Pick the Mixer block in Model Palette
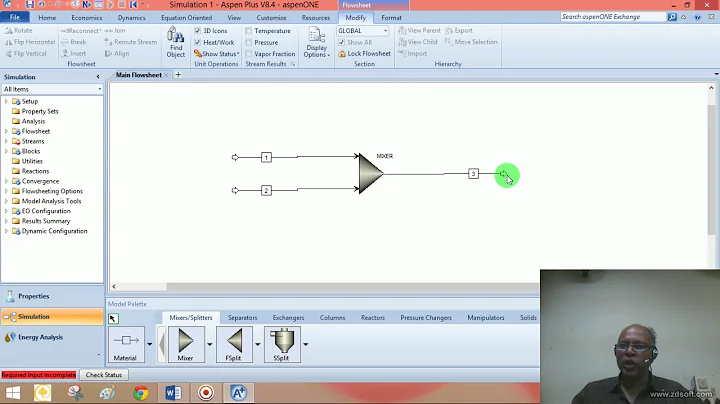The image size is (720, 404). click(186, 344)
